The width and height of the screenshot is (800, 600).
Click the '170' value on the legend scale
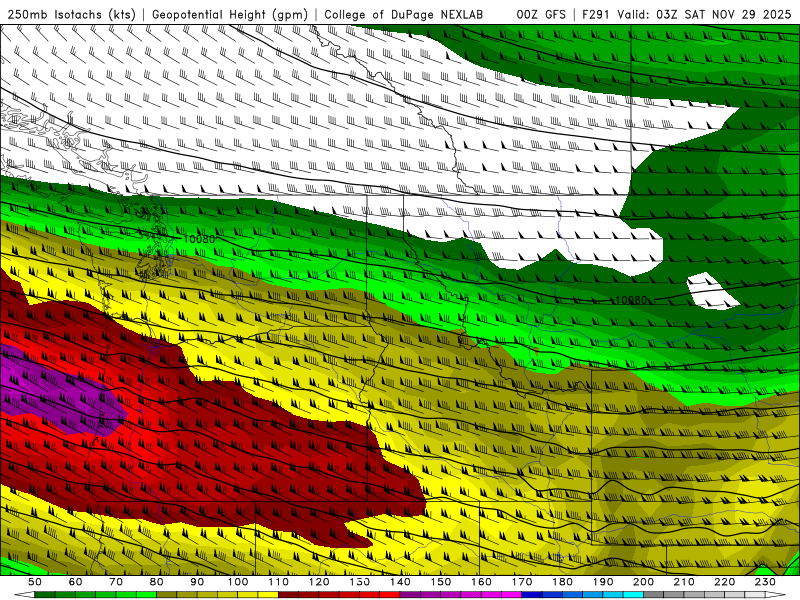click(x=522, y=582)
